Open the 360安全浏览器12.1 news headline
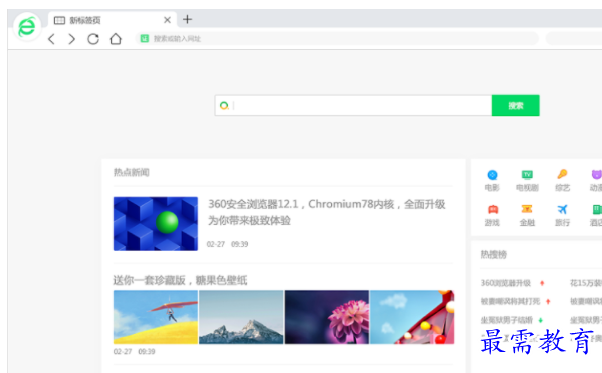The image size is (602, 373). [x=326, y=212]
